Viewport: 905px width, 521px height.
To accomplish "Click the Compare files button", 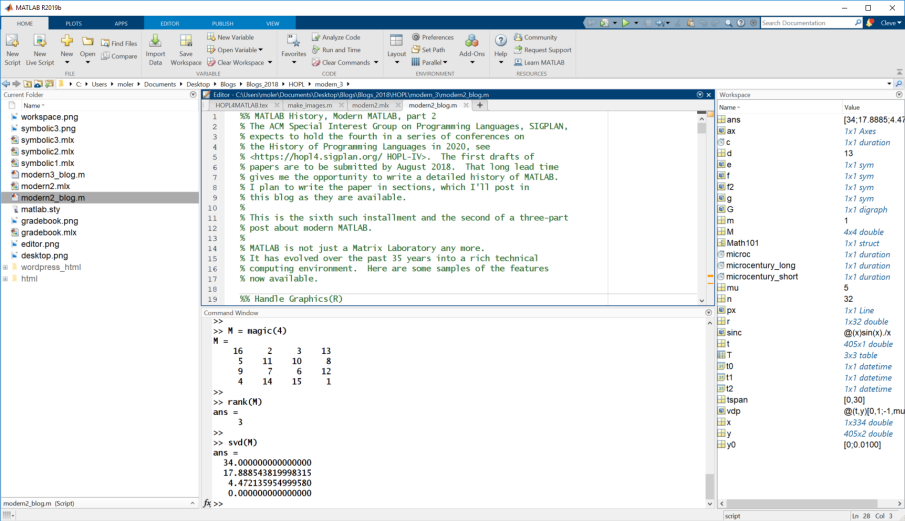I will tap(119, 56).
